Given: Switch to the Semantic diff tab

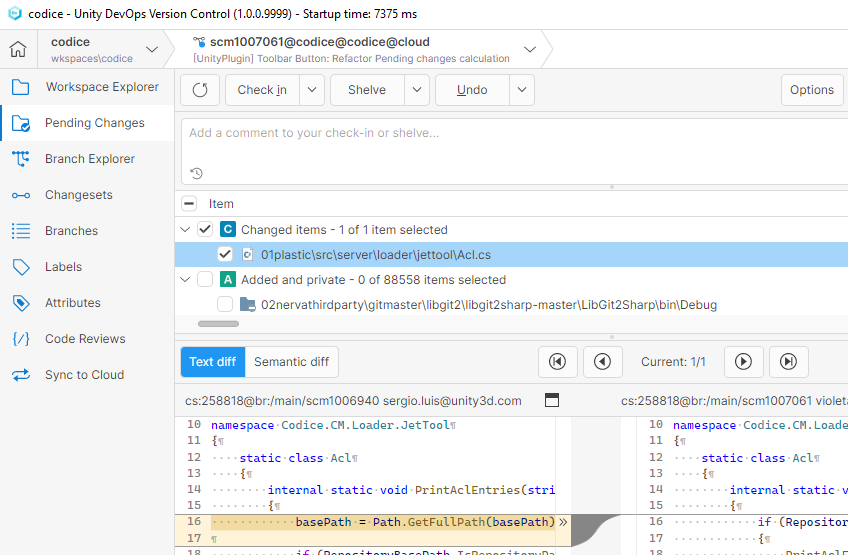Looking at the screenshot, I should (x=292, y=362).
